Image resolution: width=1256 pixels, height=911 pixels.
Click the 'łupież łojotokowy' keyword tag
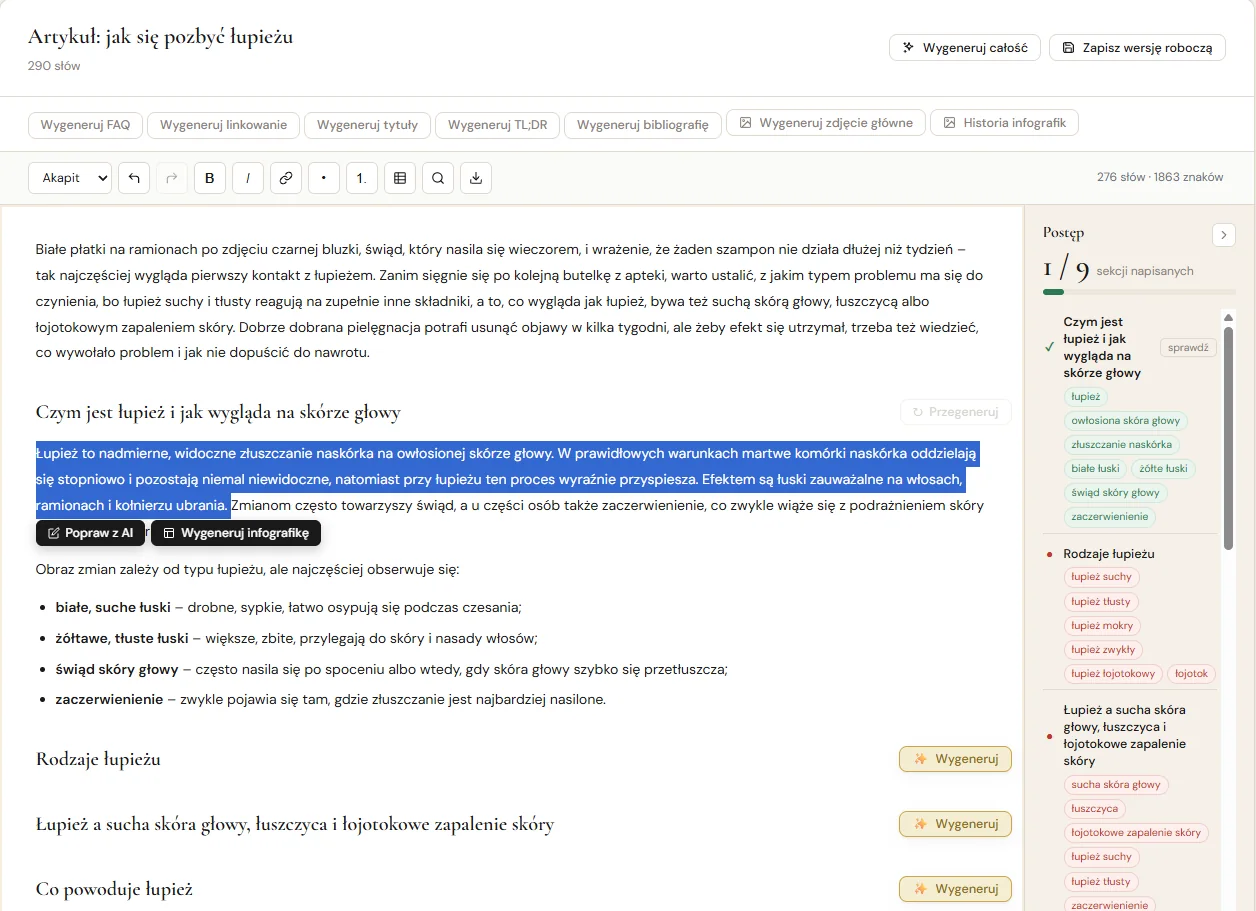1113,674
